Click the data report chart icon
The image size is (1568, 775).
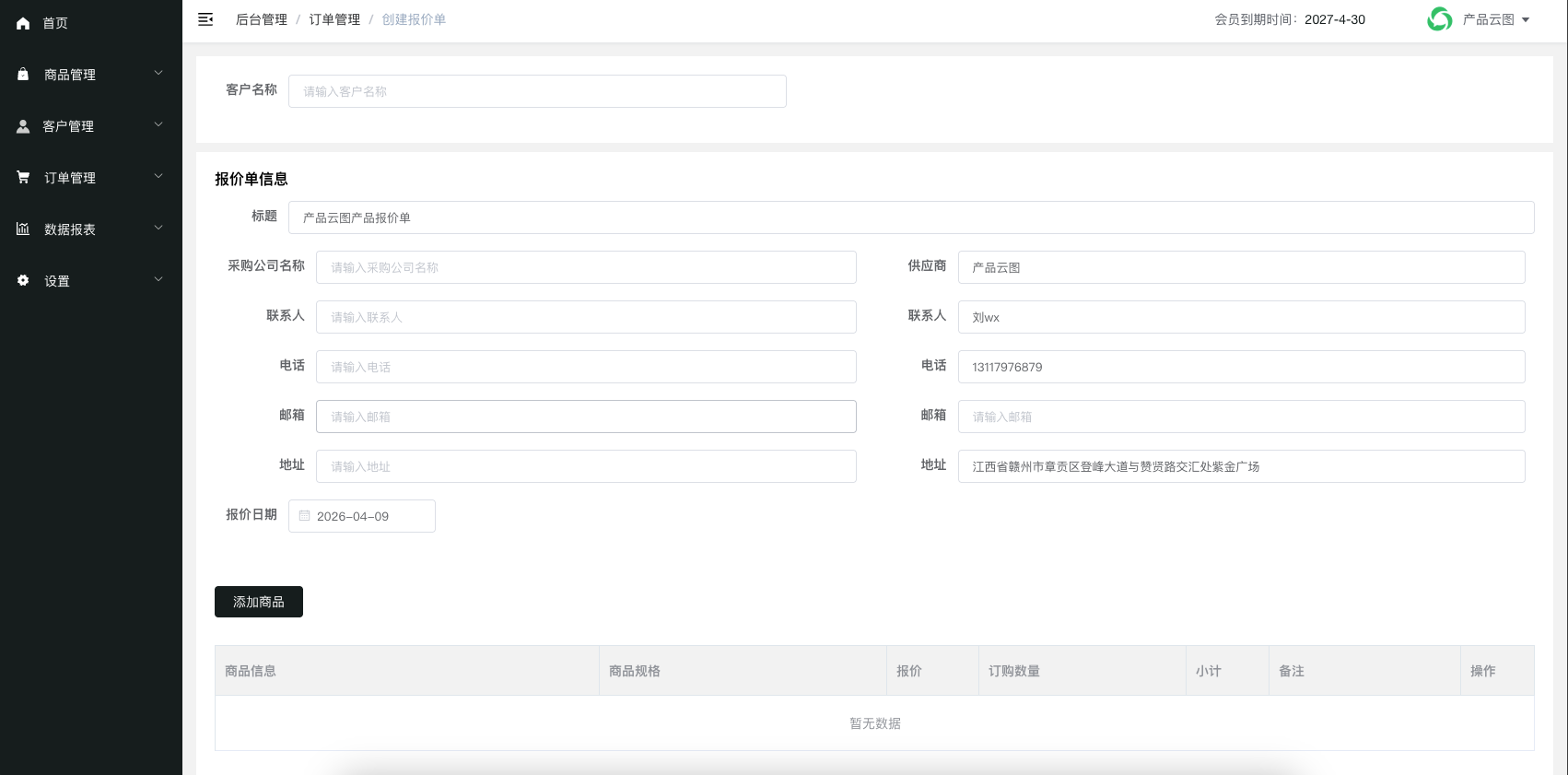click(23, 229)
